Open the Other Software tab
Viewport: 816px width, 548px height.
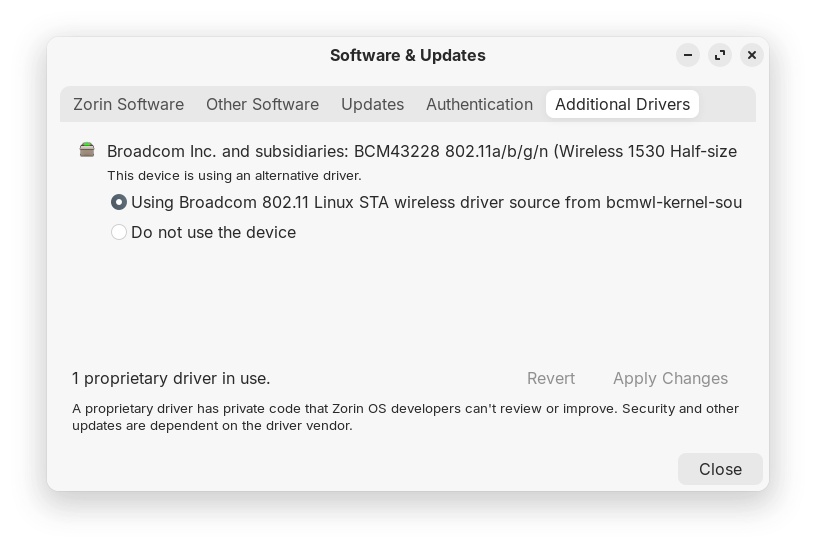(262, 104)
